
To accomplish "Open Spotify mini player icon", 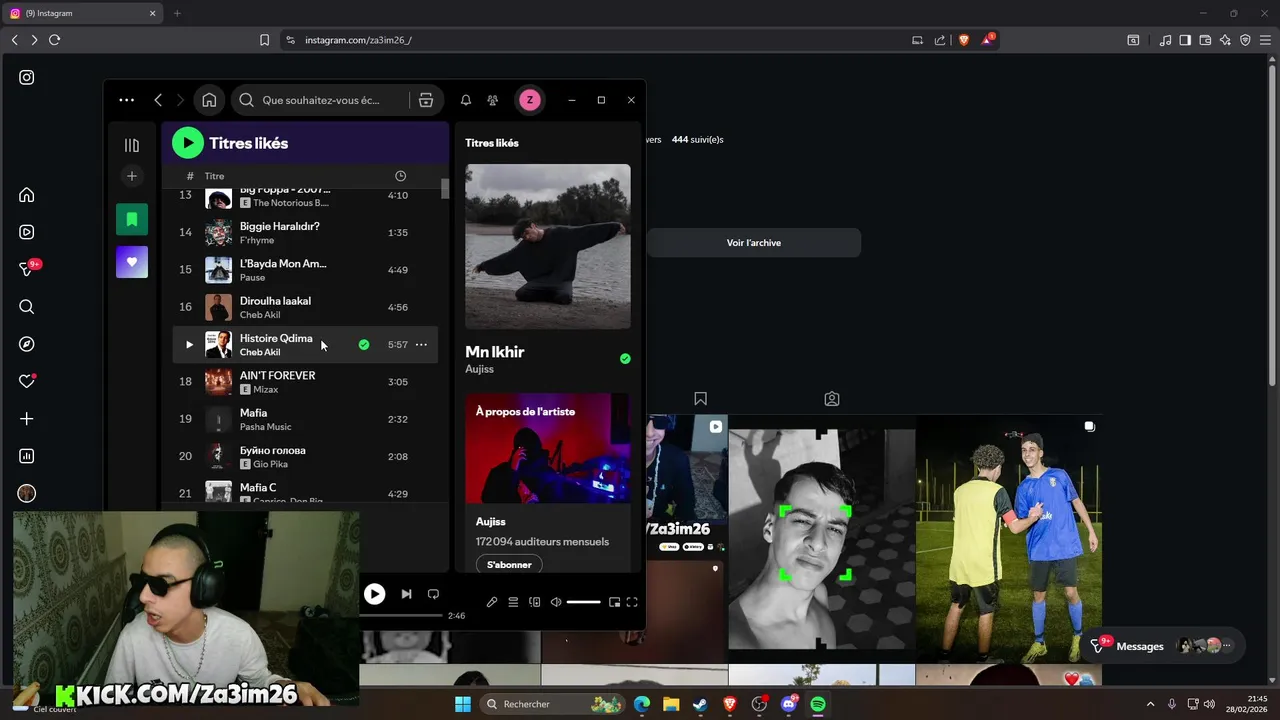I will (x=614, y=602).
